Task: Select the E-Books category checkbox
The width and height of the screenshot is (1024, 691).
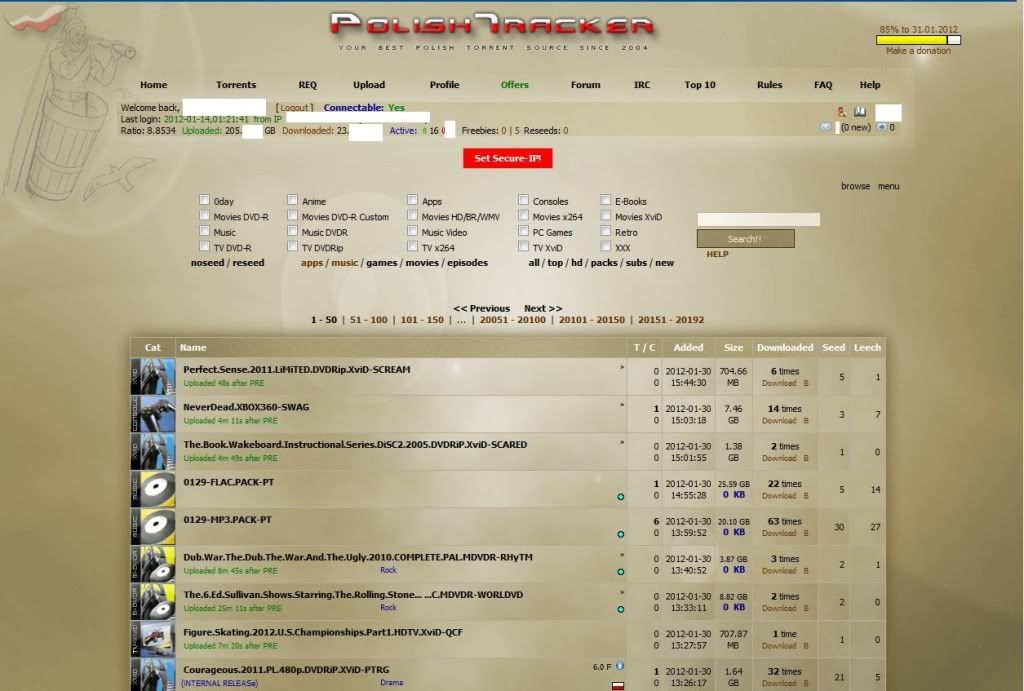Action: pyautogui.click(x=606, y=200)
